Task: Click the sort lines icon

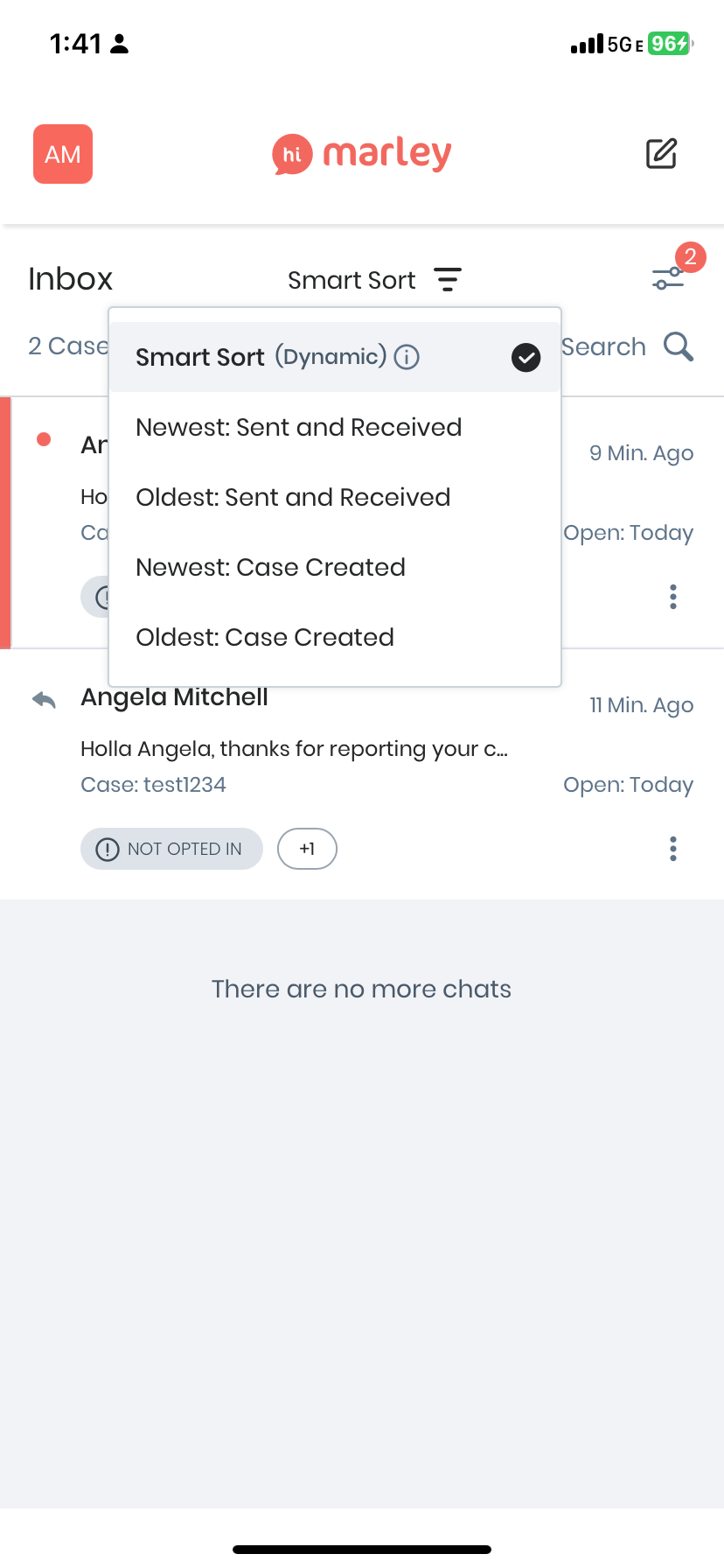Action: tap(448, 280)
